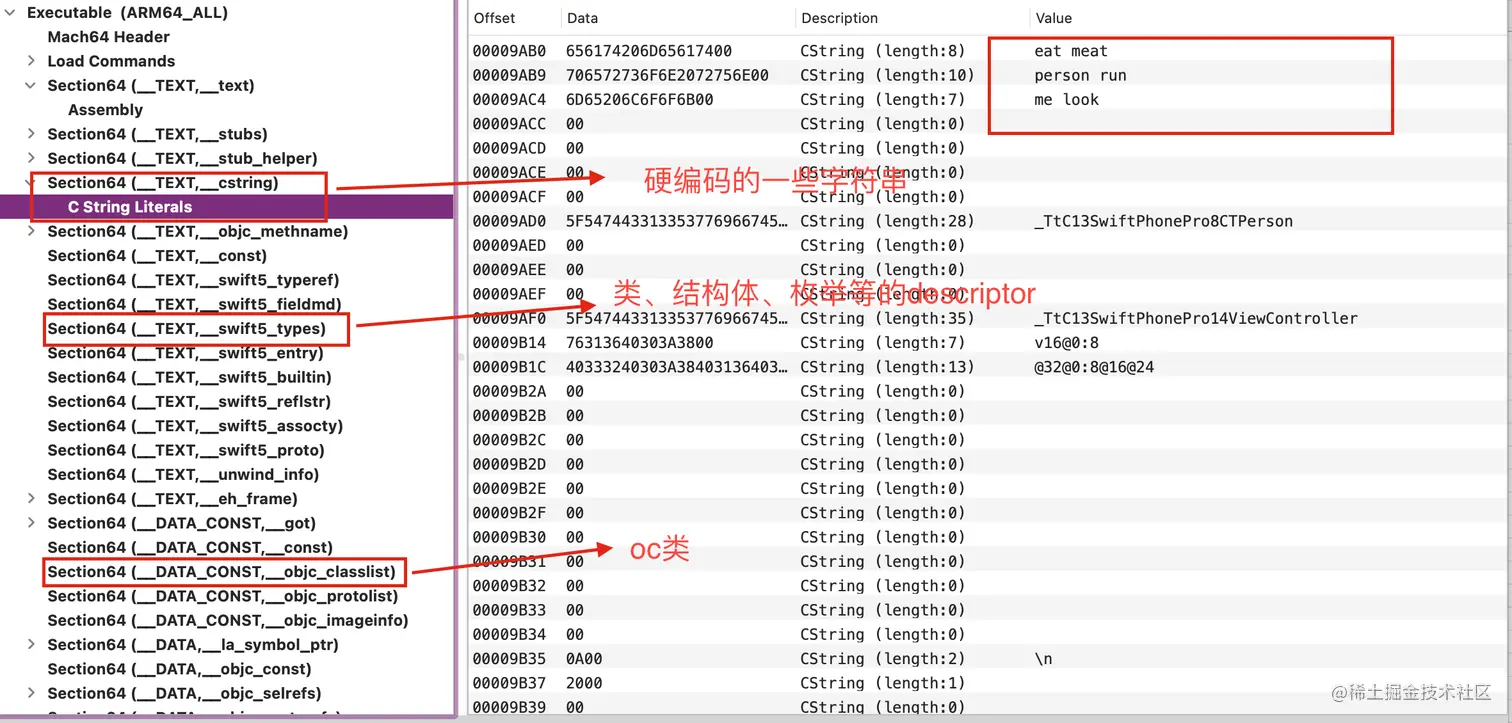Collapse the Executable (ARM64_ALL) root node
The width and height of the screenshot is (1512, 723).
pos(10,12)
